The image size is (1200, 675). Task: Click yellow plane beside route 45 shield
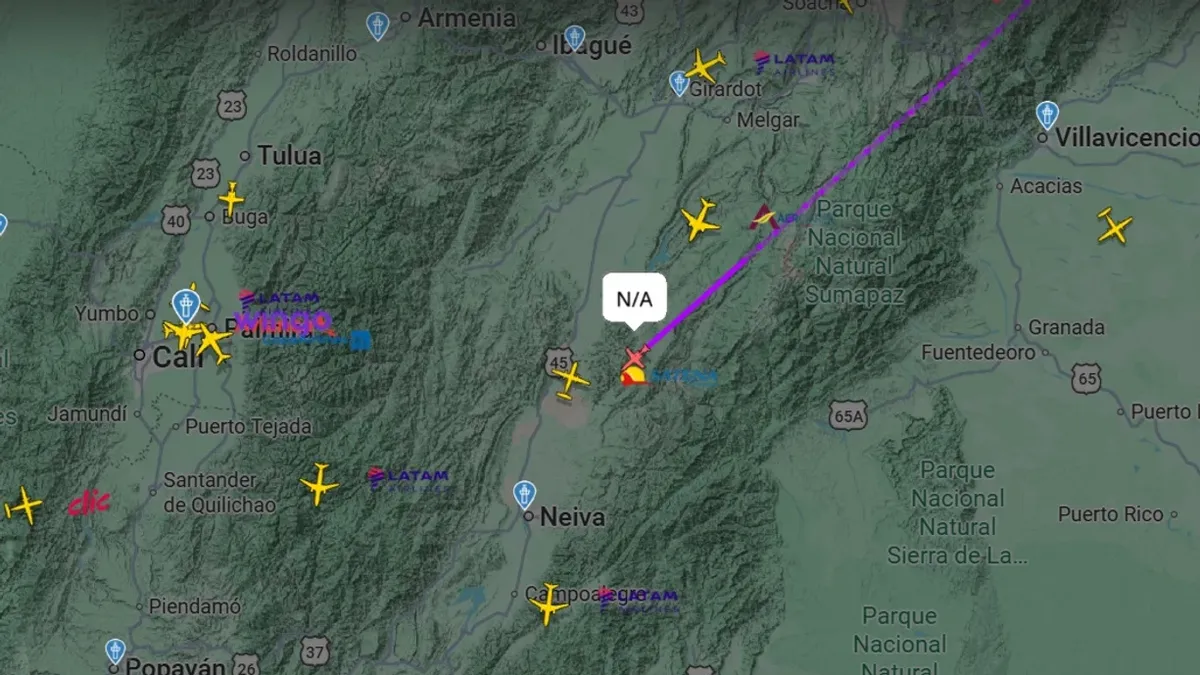coord(570,381)
